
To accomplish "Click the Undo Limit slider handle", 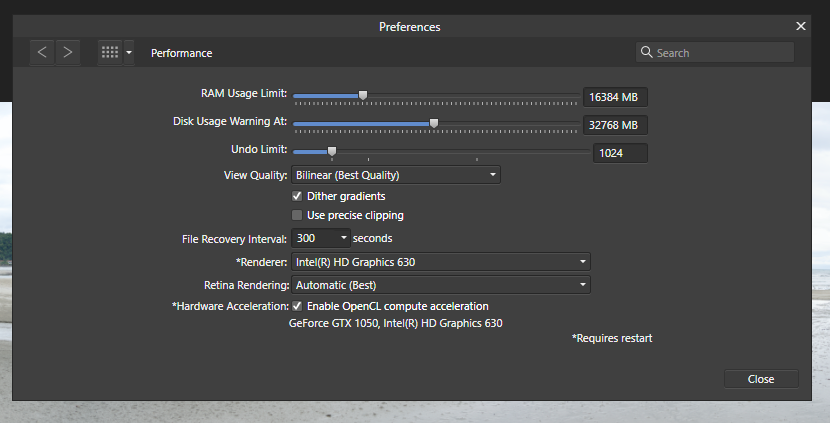I will pyautogui.click(x=332, y=152).
